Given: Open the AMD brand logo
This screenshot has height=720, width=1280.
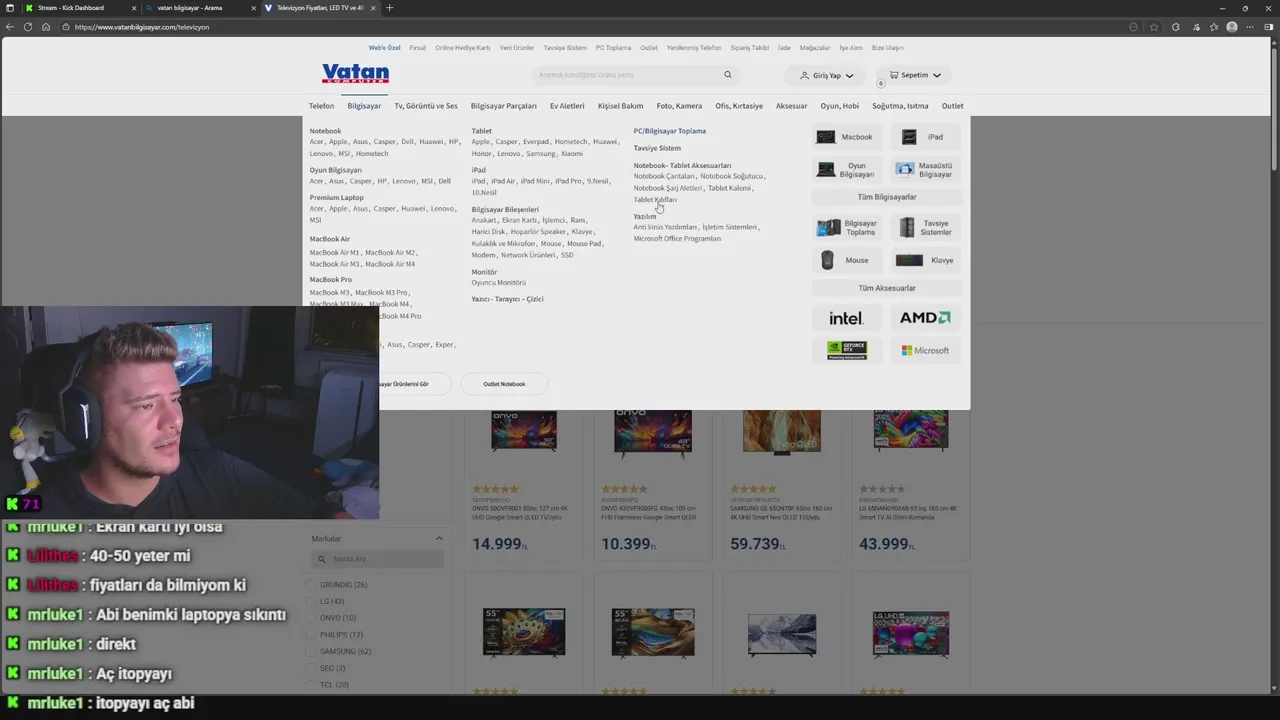Looking at the screenshot, I should point(925,318).
